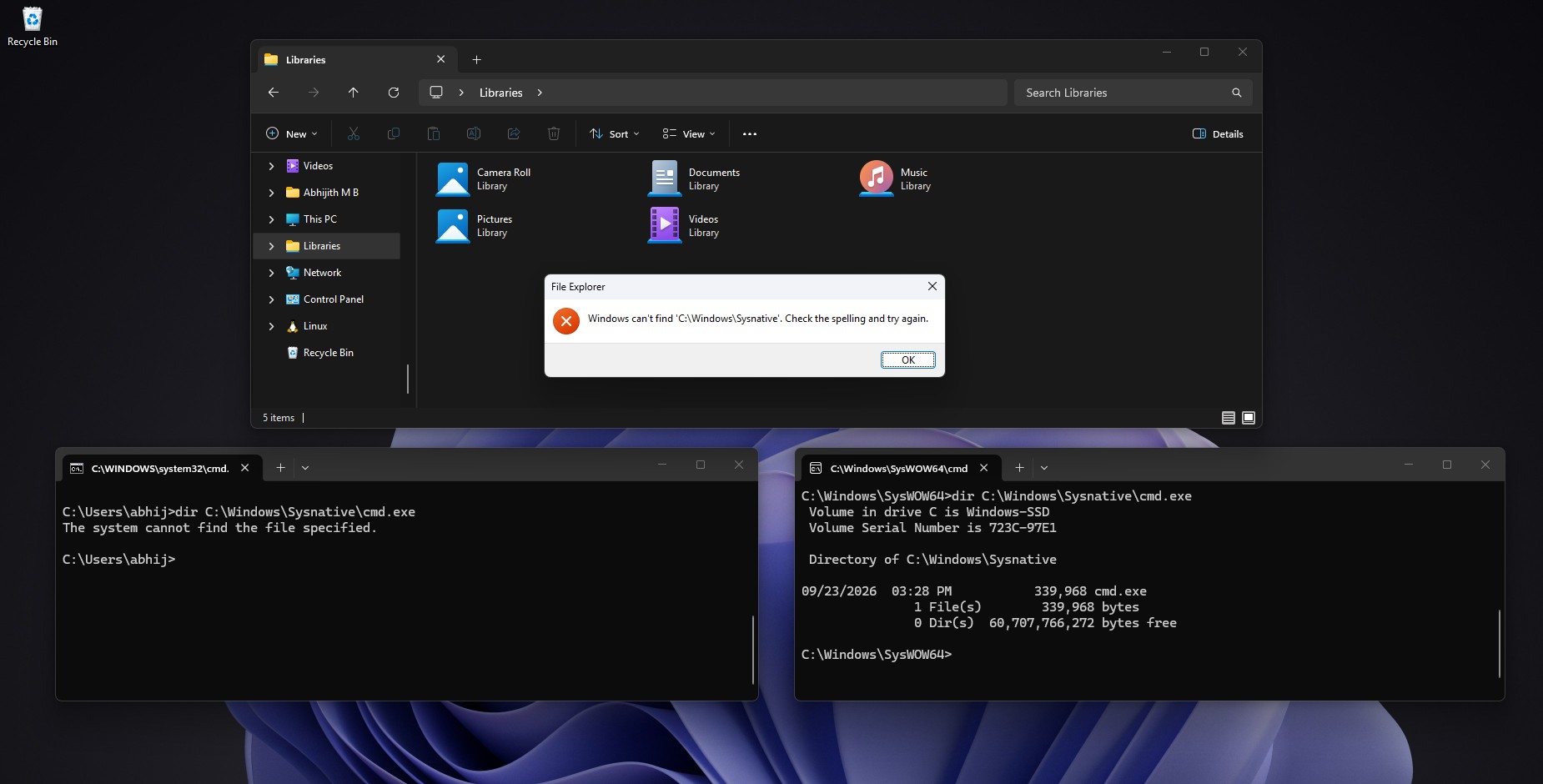Click the Cut scissors icon in toolbar
This screenshot has height=784, width=1543.
point(354,133)
